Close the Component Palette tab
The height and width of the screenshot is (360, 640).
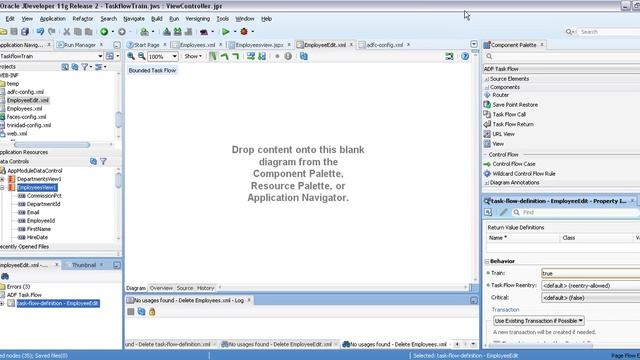[542, 44]
